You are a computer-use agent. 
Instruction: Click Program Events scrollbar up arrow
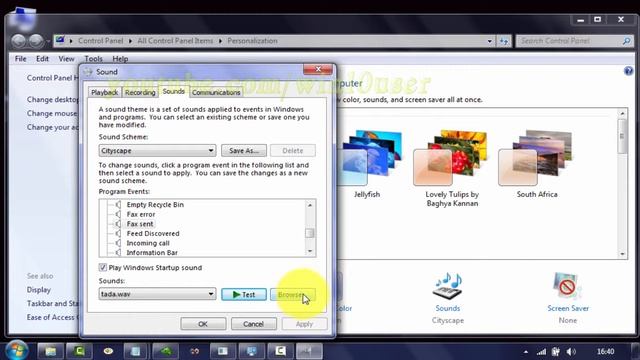310,204
